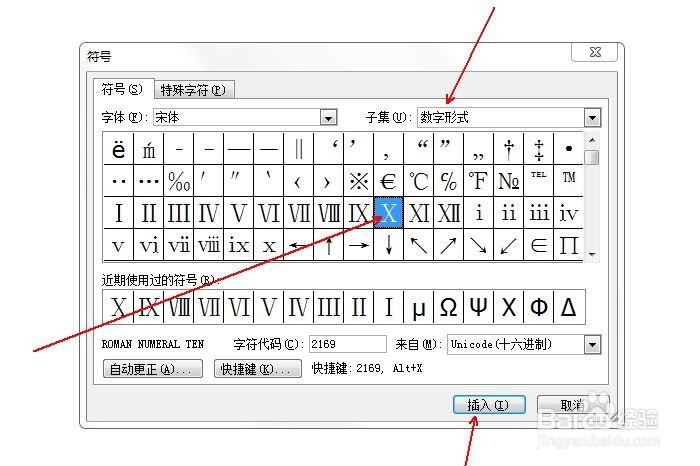Click symbol grid scroll down arrow
The width and height of the screenshot is (700, 466).
pyautogui.click(x=592, y=255)
